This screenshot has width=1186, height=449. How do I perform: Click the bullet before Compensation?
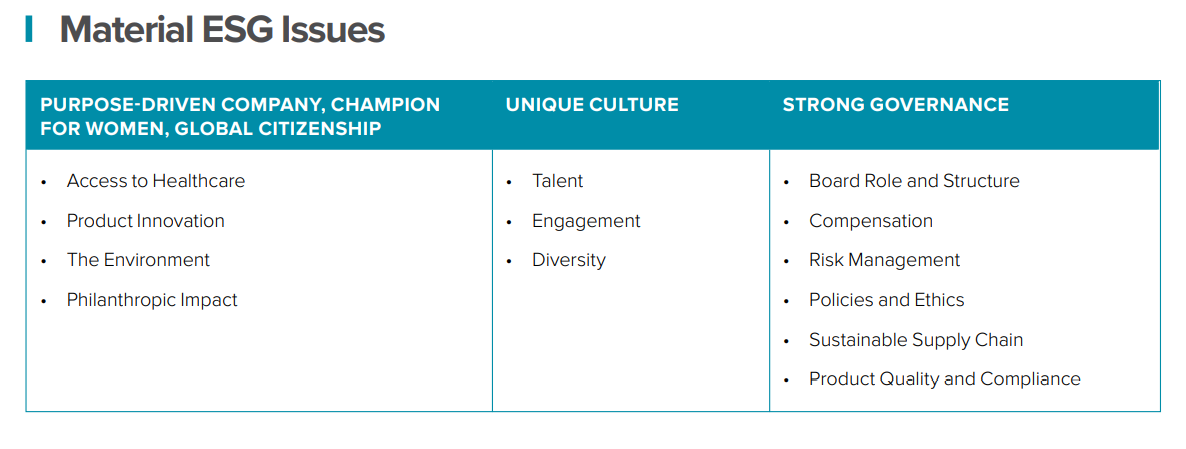click(786, 222)
